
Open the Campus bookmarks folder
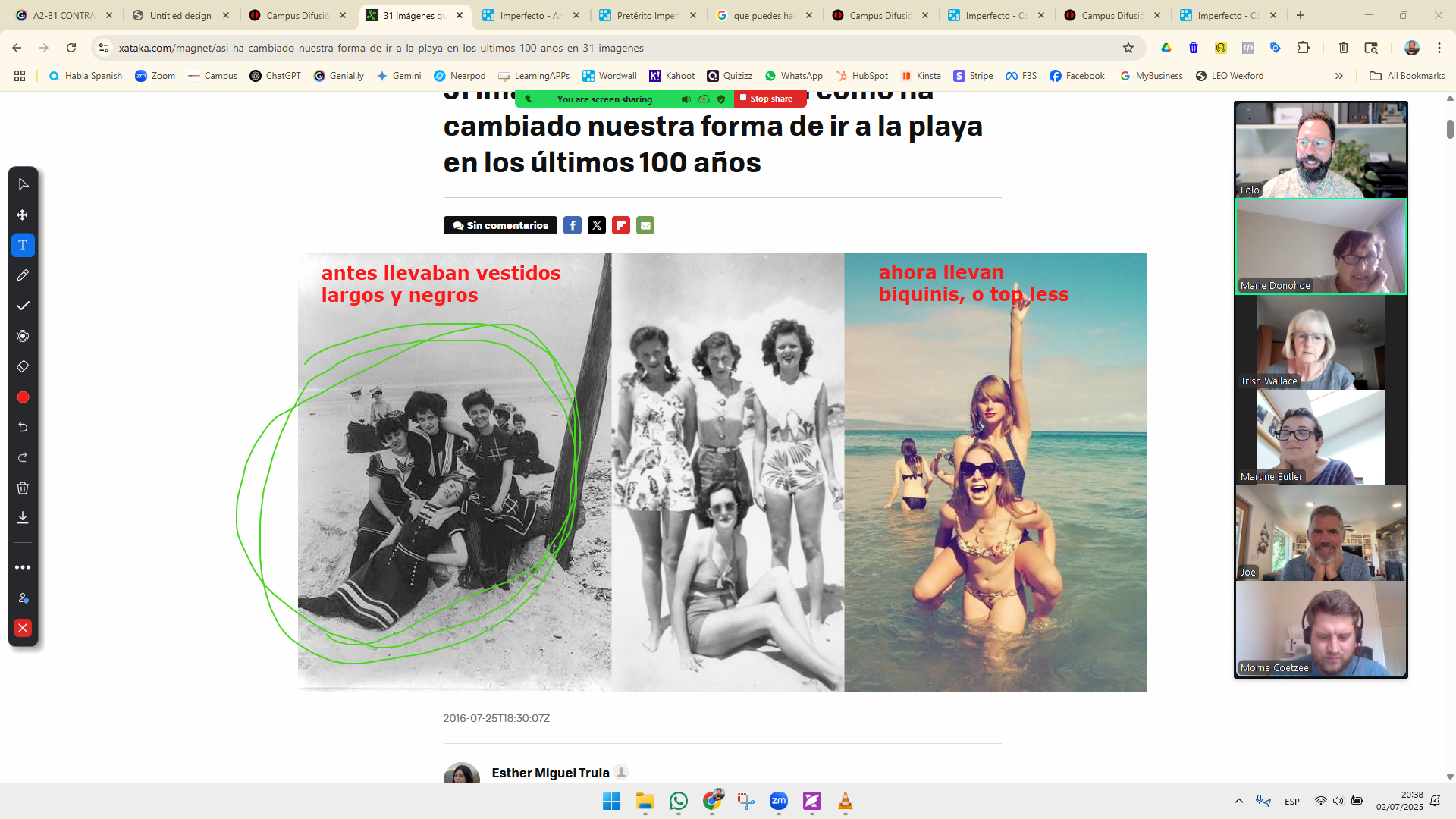point(212,76)
